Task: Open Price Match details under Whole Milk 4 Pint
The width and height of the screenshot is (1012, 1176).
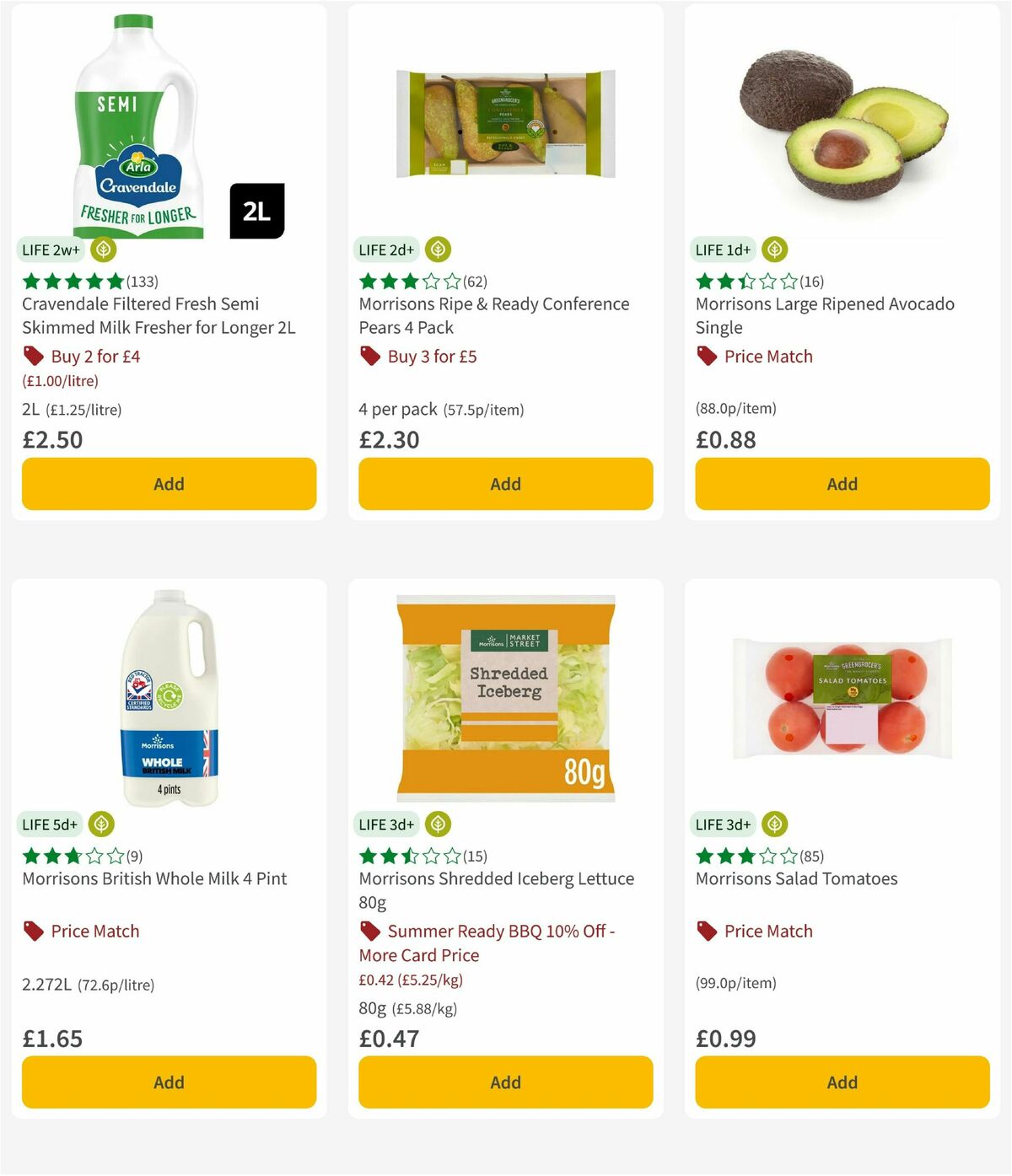Action: pyautogui.click(x=94, y=931)
